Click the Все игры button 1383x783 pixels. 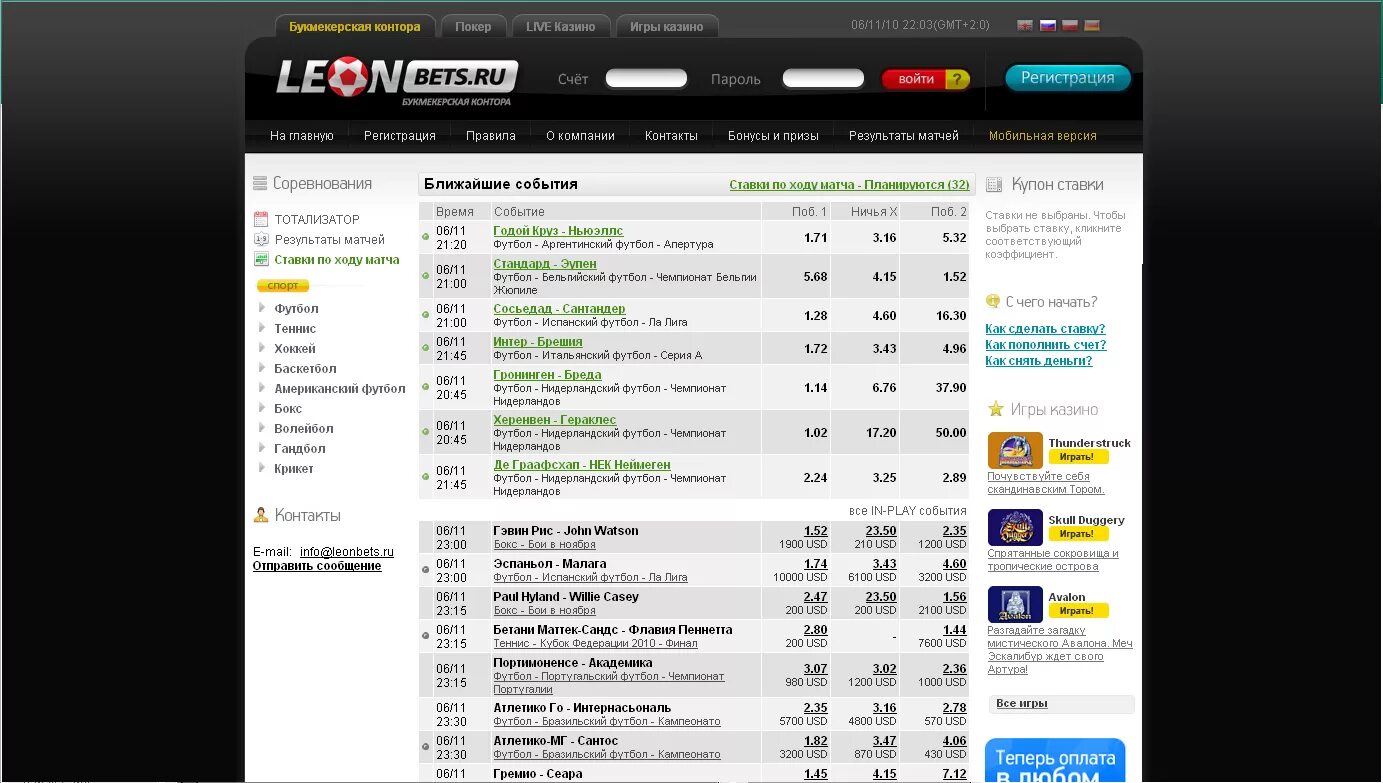pyautogui.click(x=1060, y=704)
